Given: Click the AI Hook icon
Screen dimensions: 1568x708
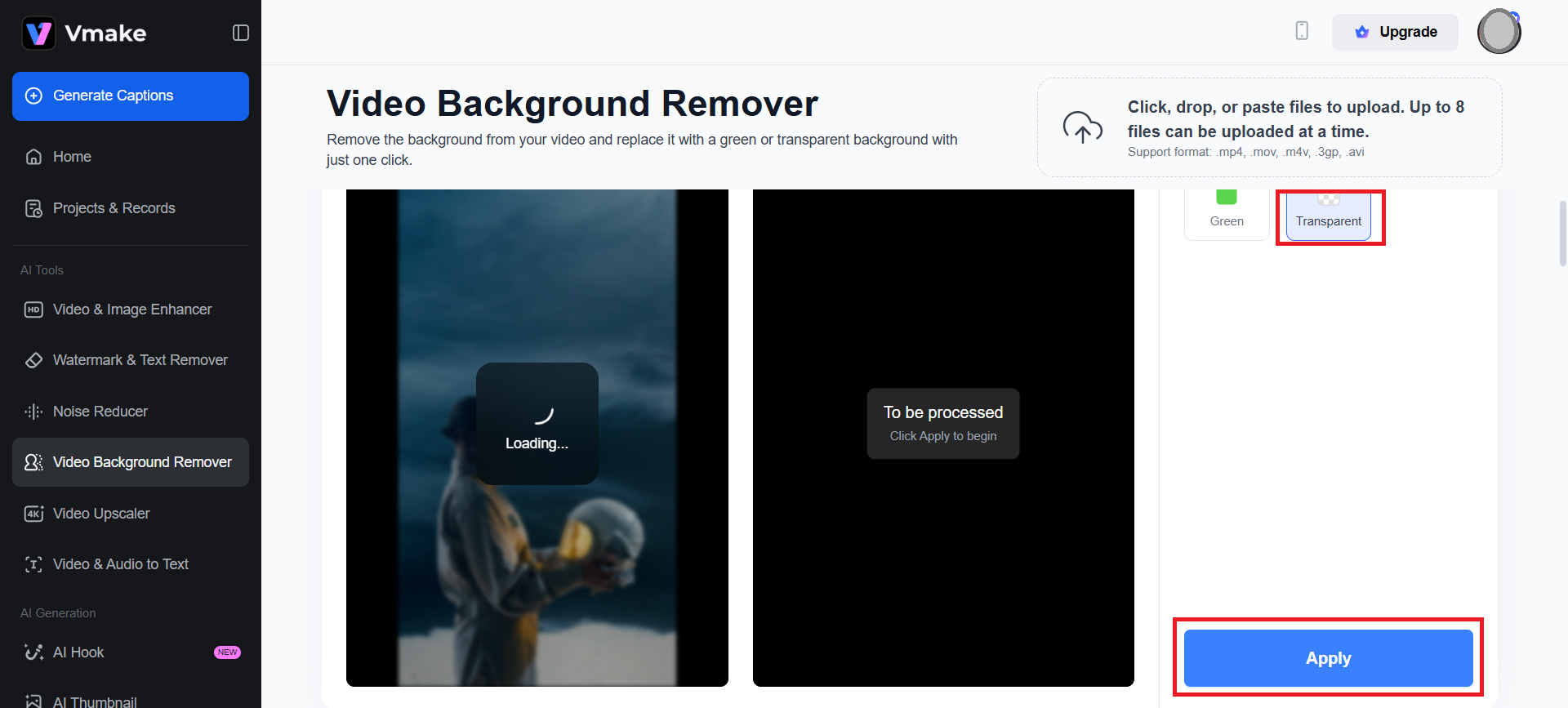Looking at the screenshot, I should click(x=33, y=652).
